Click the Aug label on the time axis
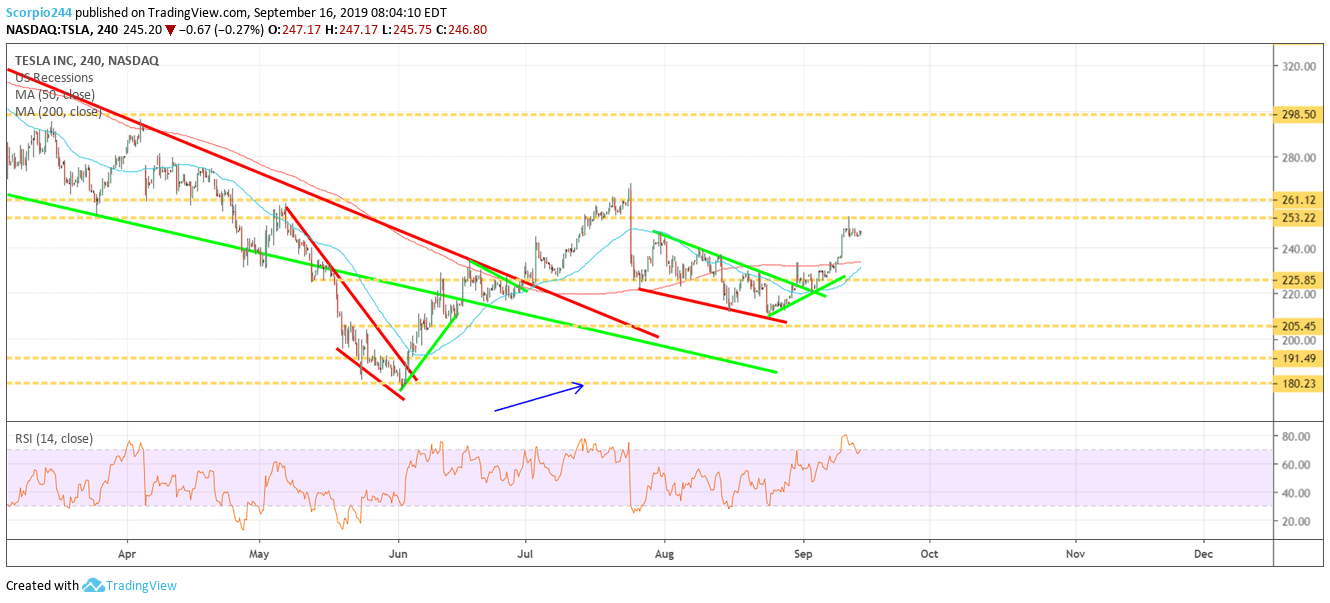The image size is (1330, 603). pyautogui.click(x=663, y=553)
